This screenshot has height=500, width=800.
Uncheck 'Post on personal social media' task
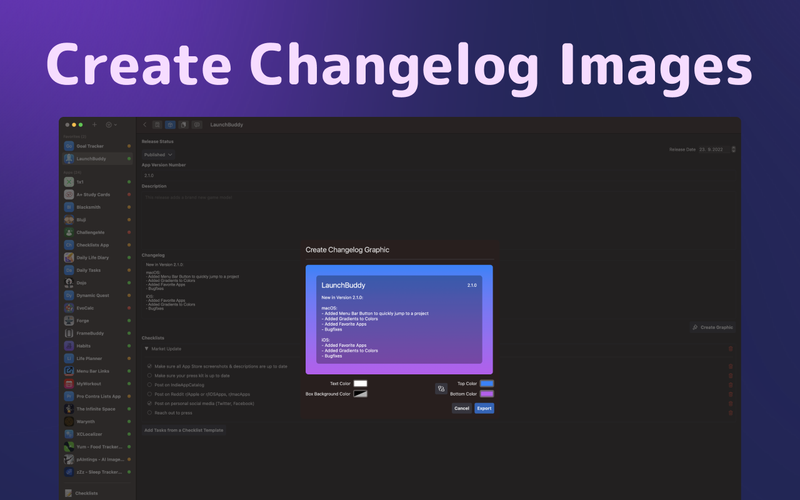coord(149,403)
